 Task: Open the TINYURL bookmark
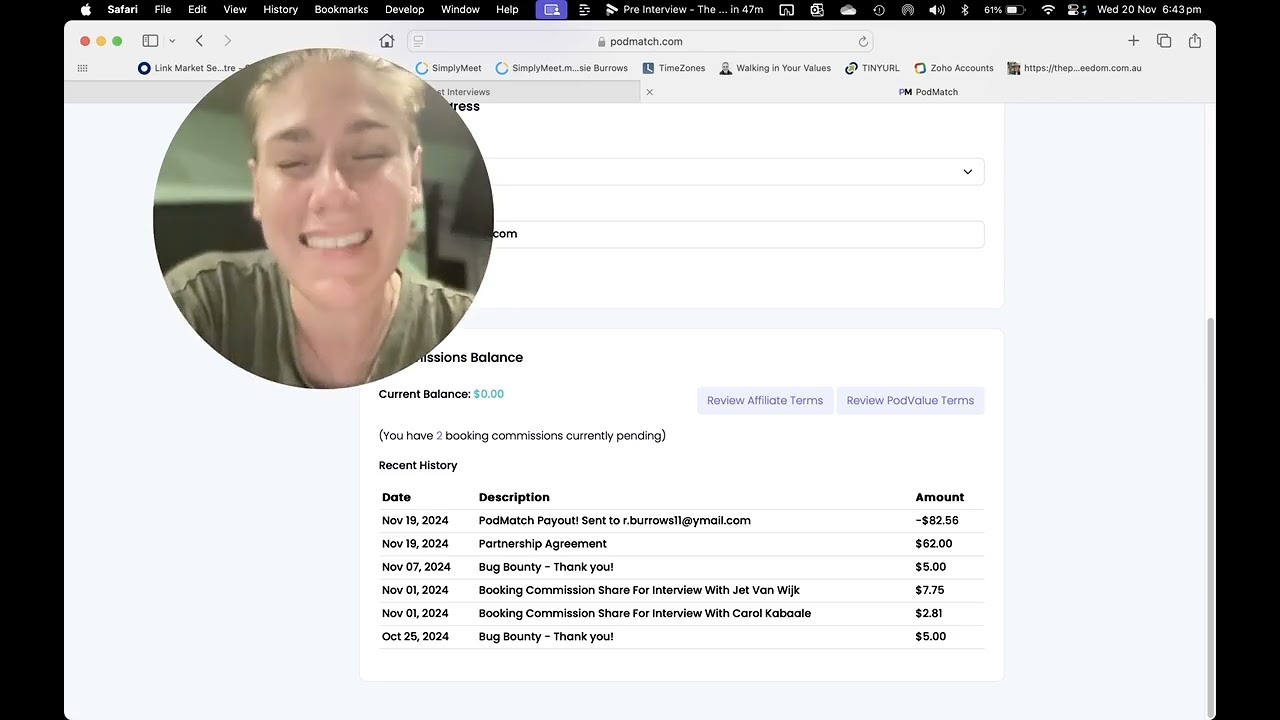[x=872, y=68]
